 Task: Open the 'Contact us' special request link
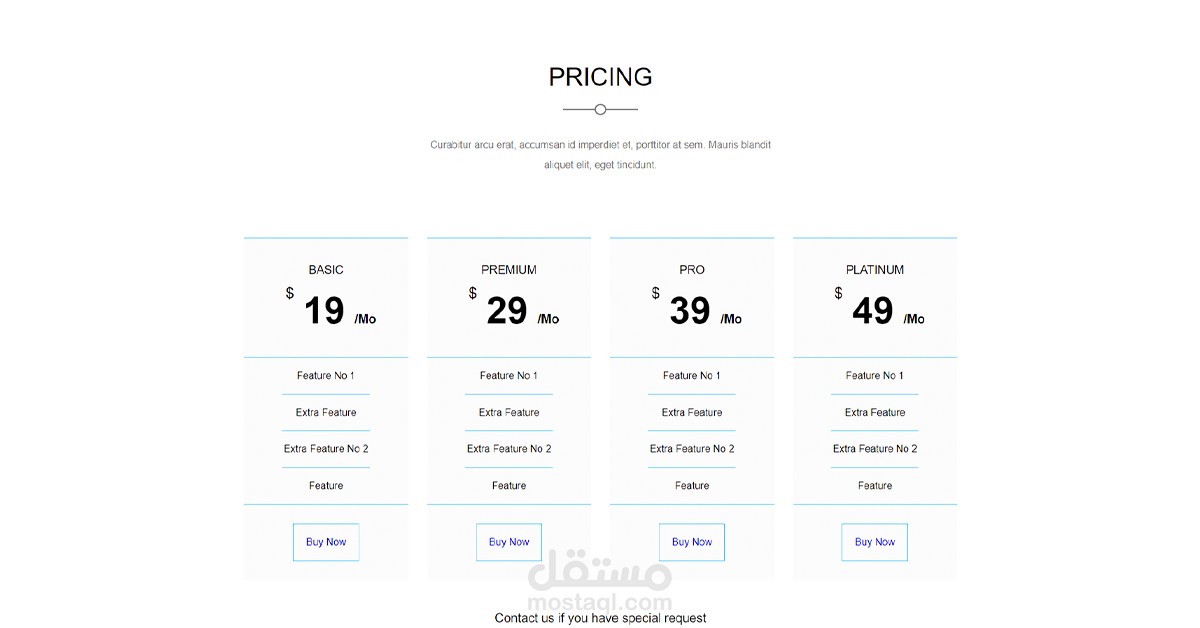600,618
